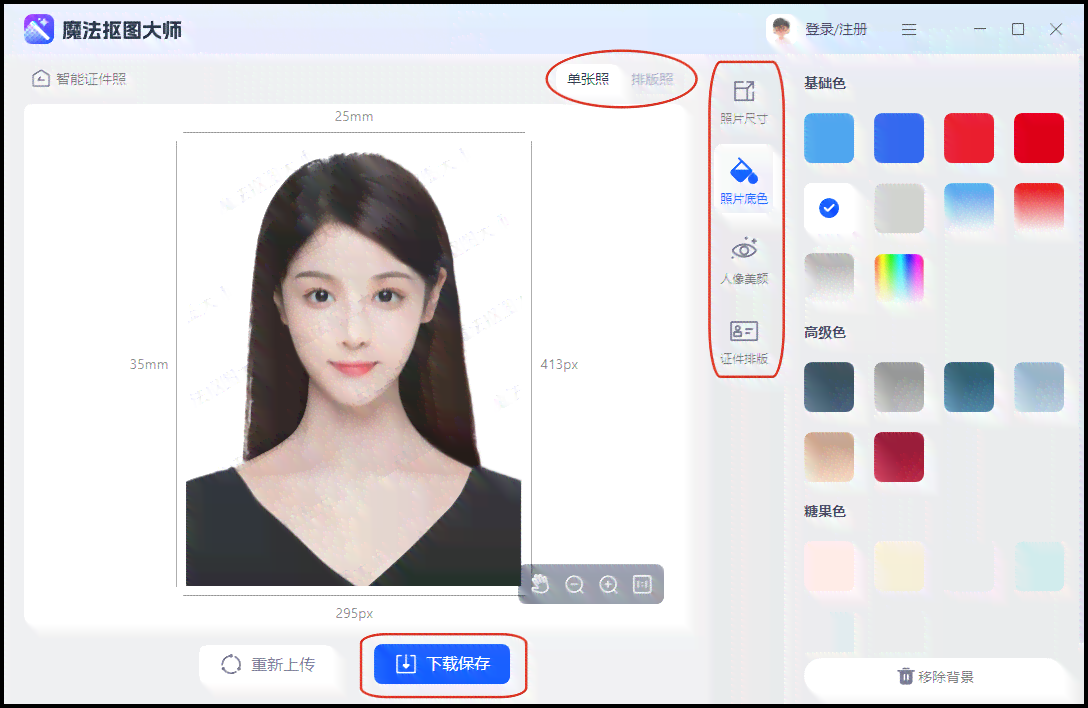Click the 智能证件照 breadcrumb label
The width and height of the screenshot is (1088, 708).
(91, 79)
